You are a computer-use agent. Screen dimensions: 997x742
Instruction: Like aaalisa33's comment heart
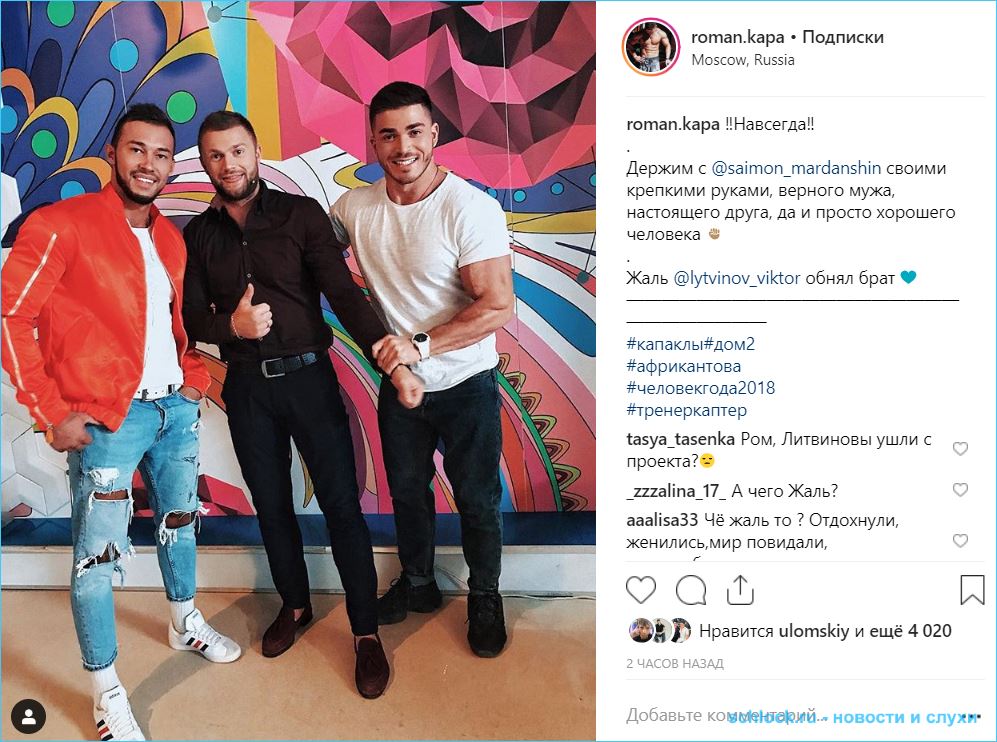[960, 540]
